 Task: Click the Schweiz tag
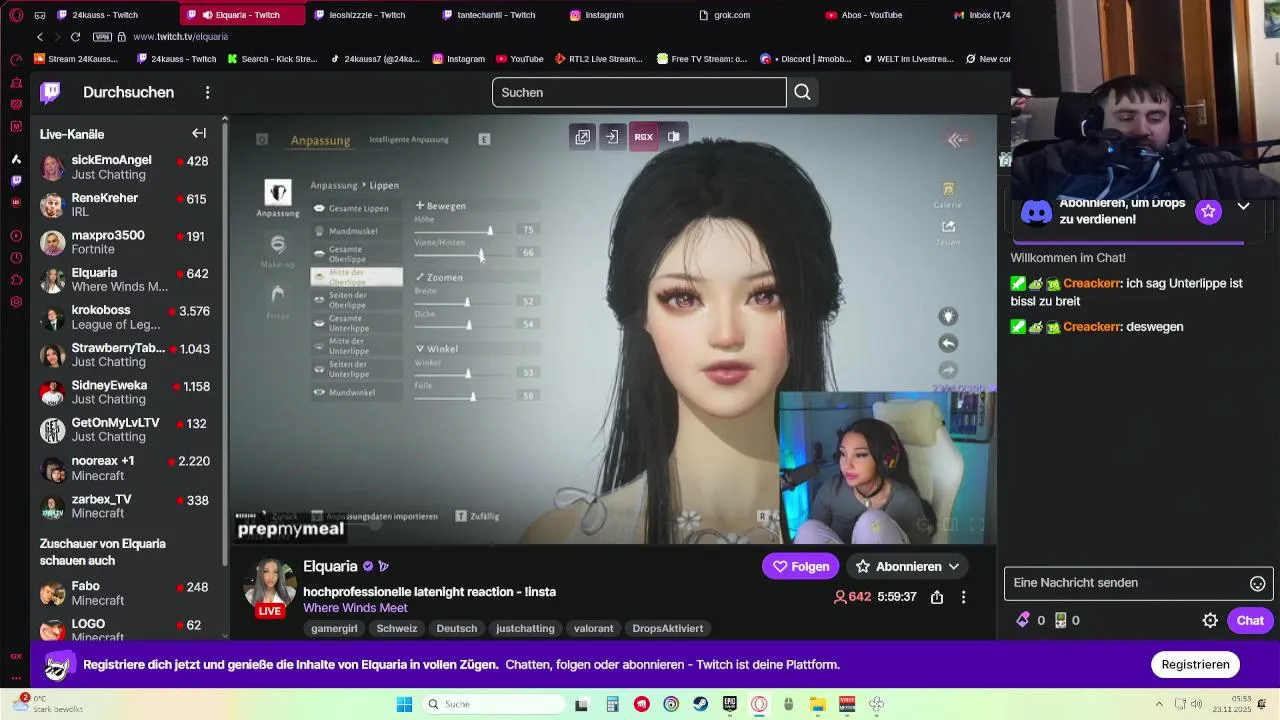[x=397, y=628]
